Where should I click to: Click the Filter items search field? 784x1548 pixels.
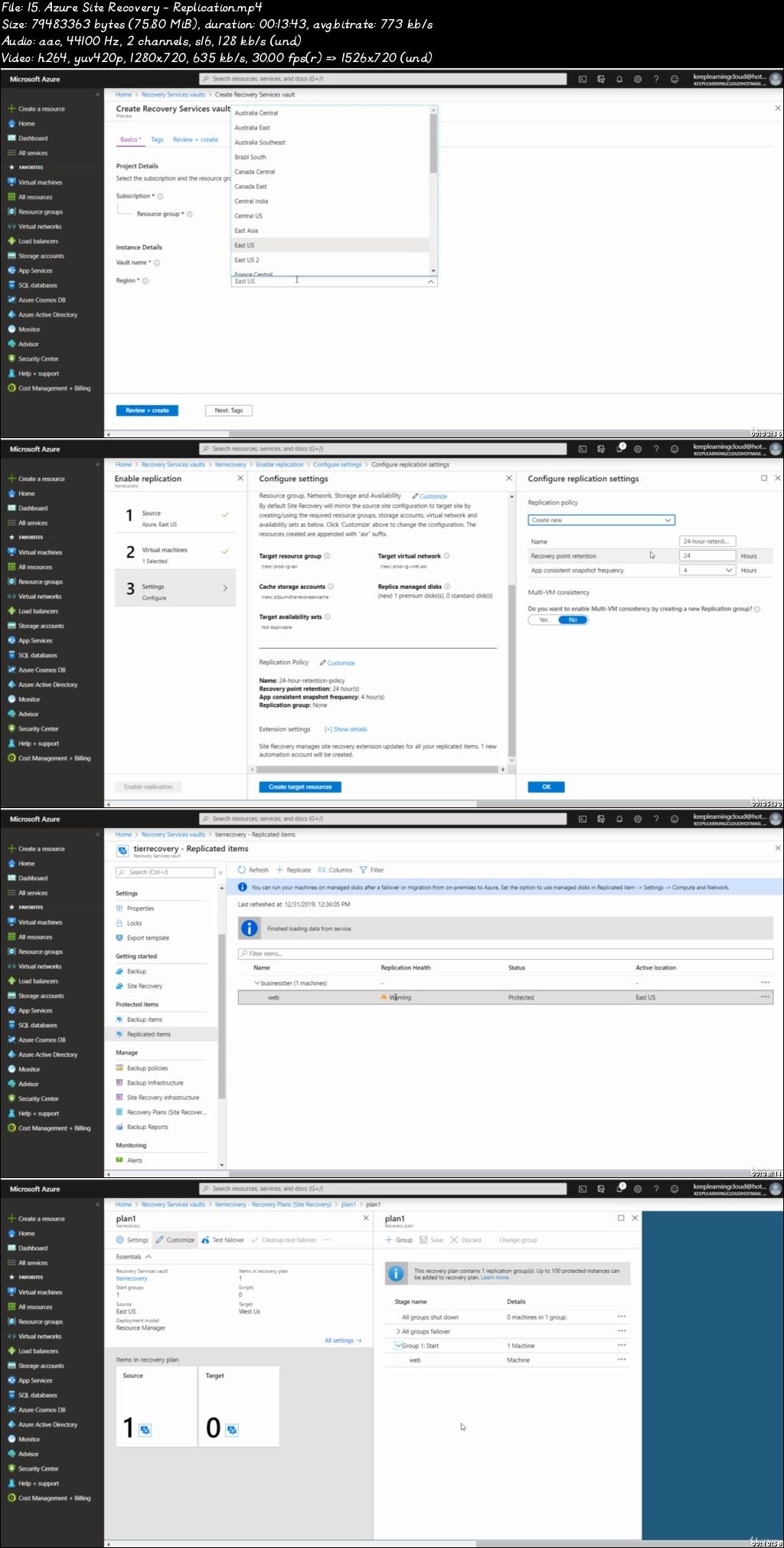(x=505, y=954)
